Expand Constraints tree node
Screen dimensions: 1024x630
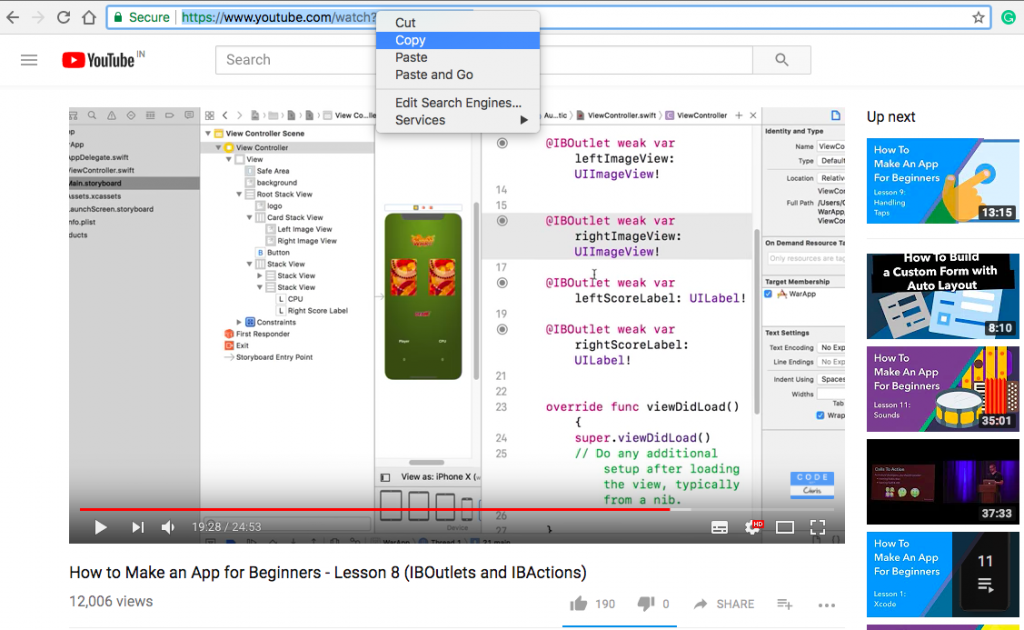pos(239,323)
